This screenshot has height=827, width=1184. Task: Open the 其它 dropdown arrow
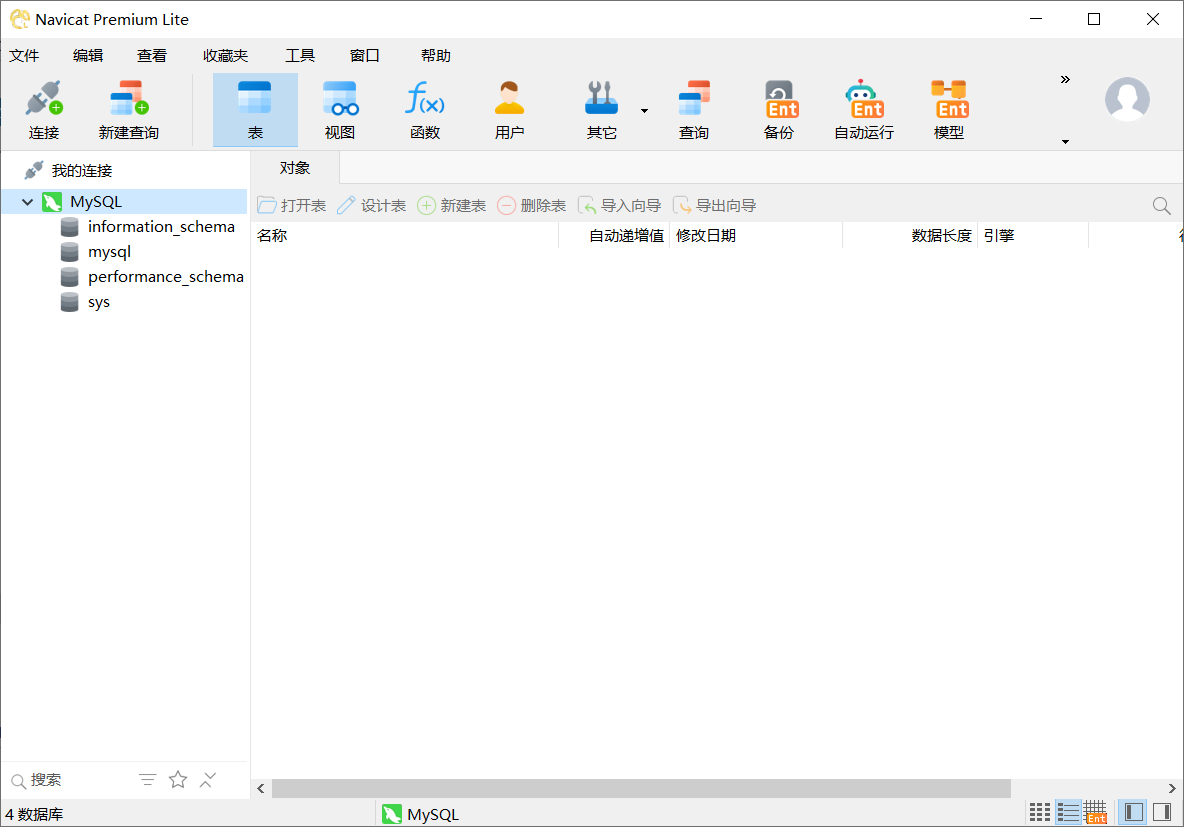pyautogui.click(x=644, y=111)
